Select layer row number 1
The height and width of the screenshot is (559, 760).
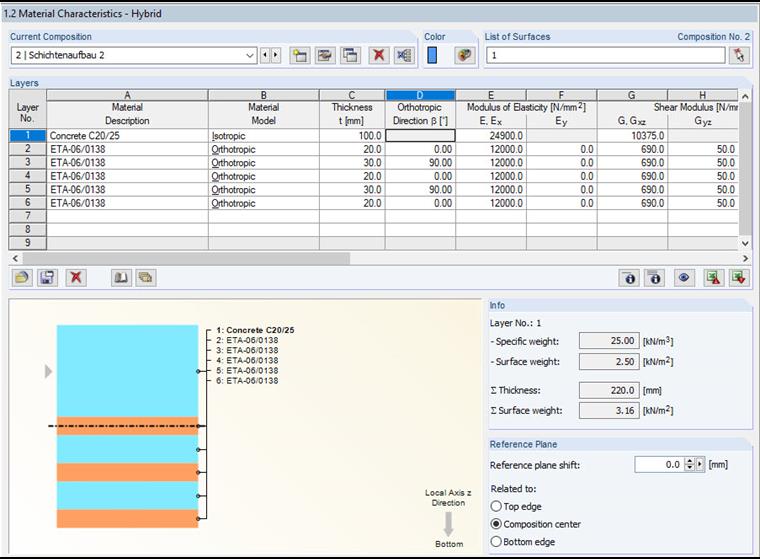click(x=28, y=136)
